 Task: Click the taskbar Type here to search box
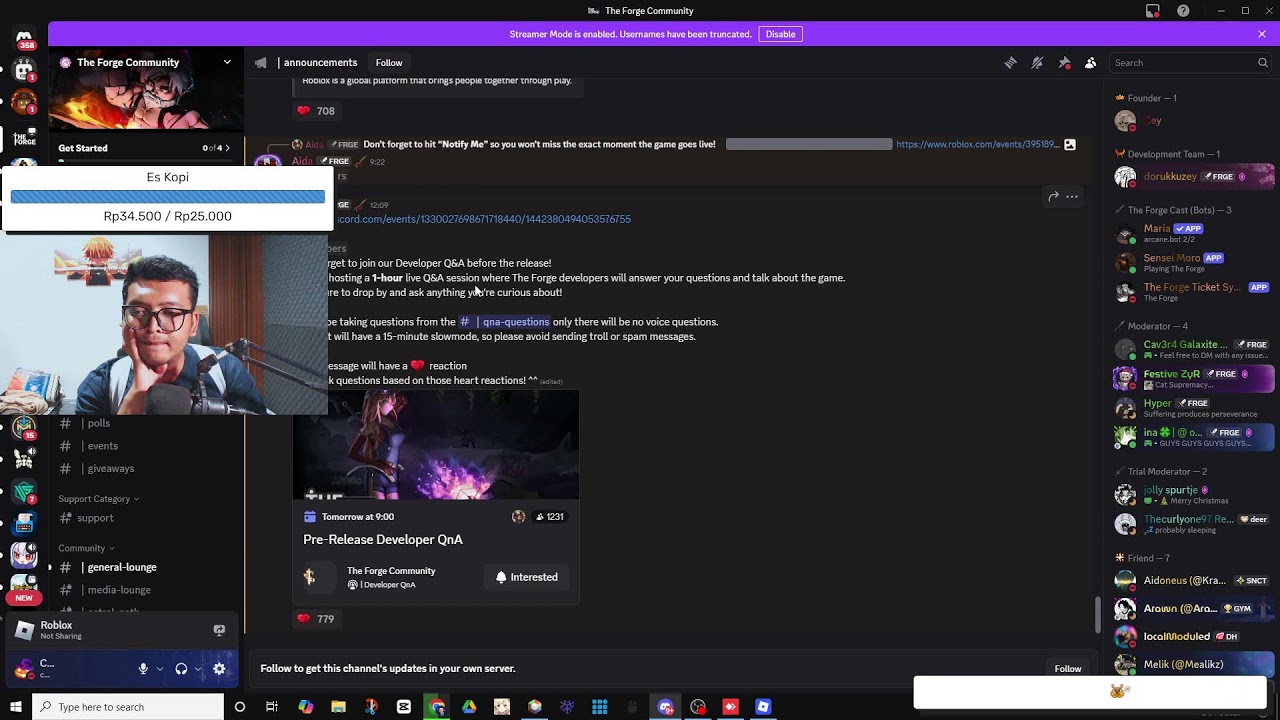[128, 707]
